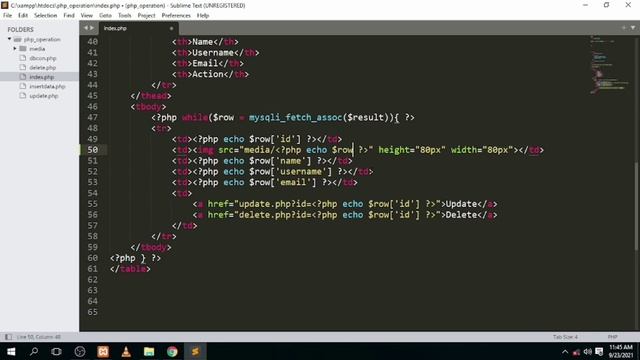Screen dimensions: 640x360
Task: Switch to Sublime Text on the taskbar
Action: pos(195,351)
